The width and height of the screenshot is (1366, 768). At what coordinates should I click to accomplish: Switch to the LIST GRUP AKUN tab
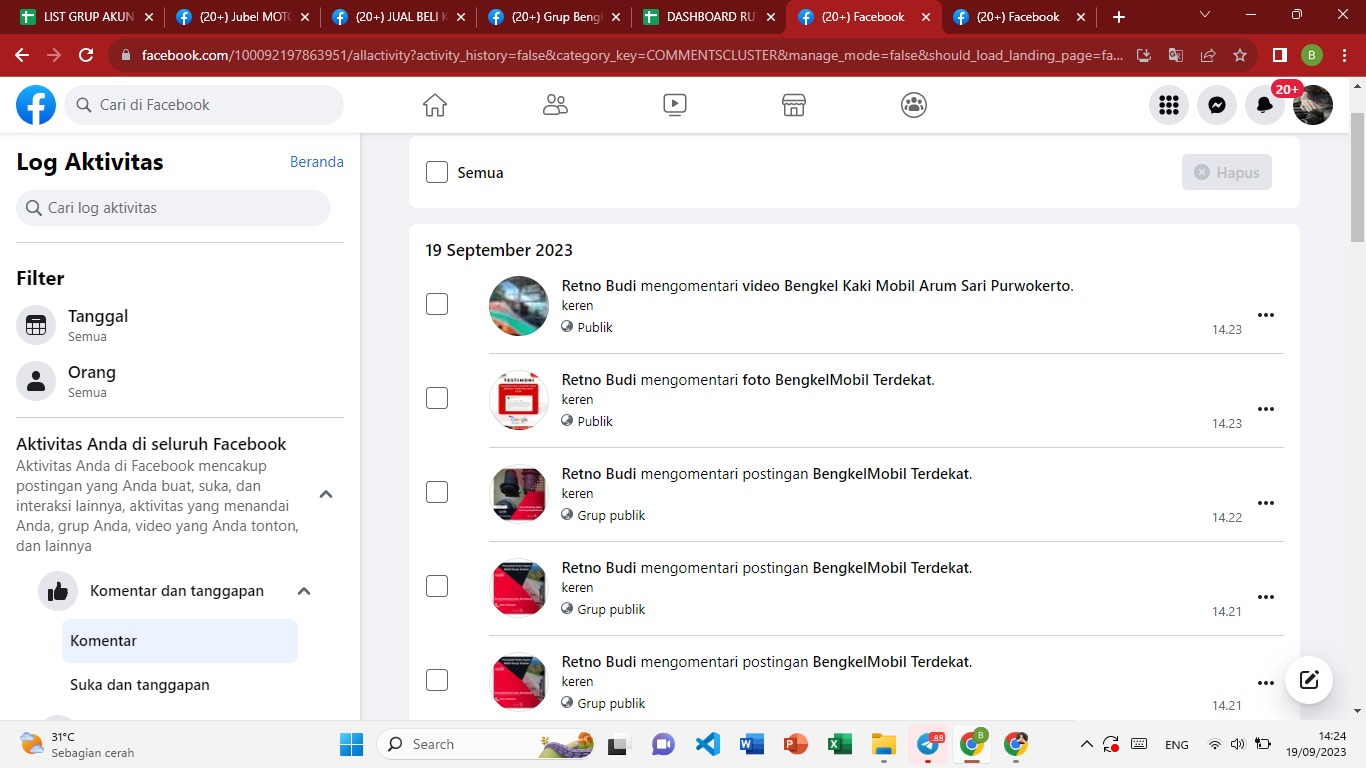point(87,17)
